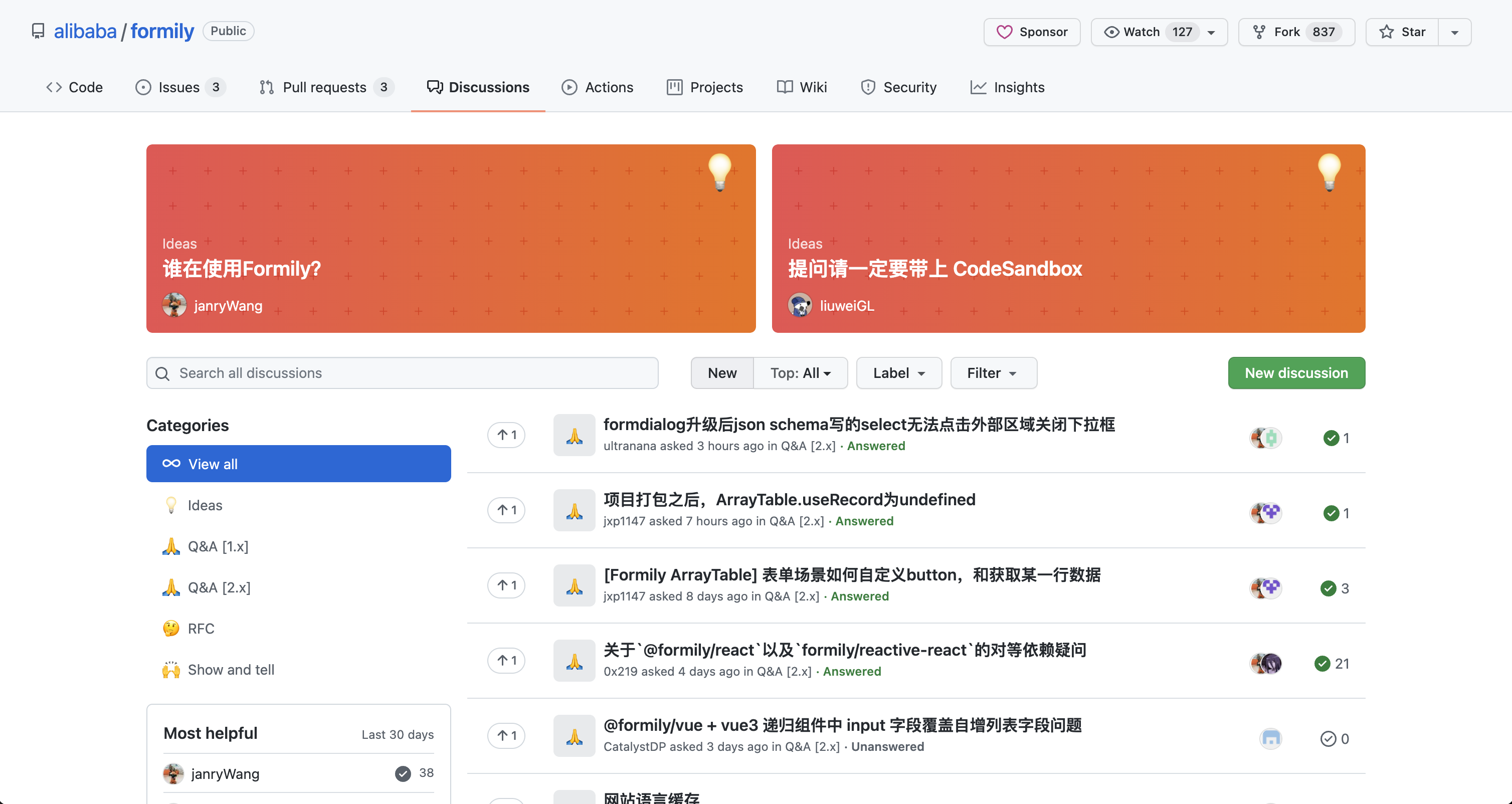Select the Ideas category
This screenshot has width=1512, height=804.
(x=298, y=505)
